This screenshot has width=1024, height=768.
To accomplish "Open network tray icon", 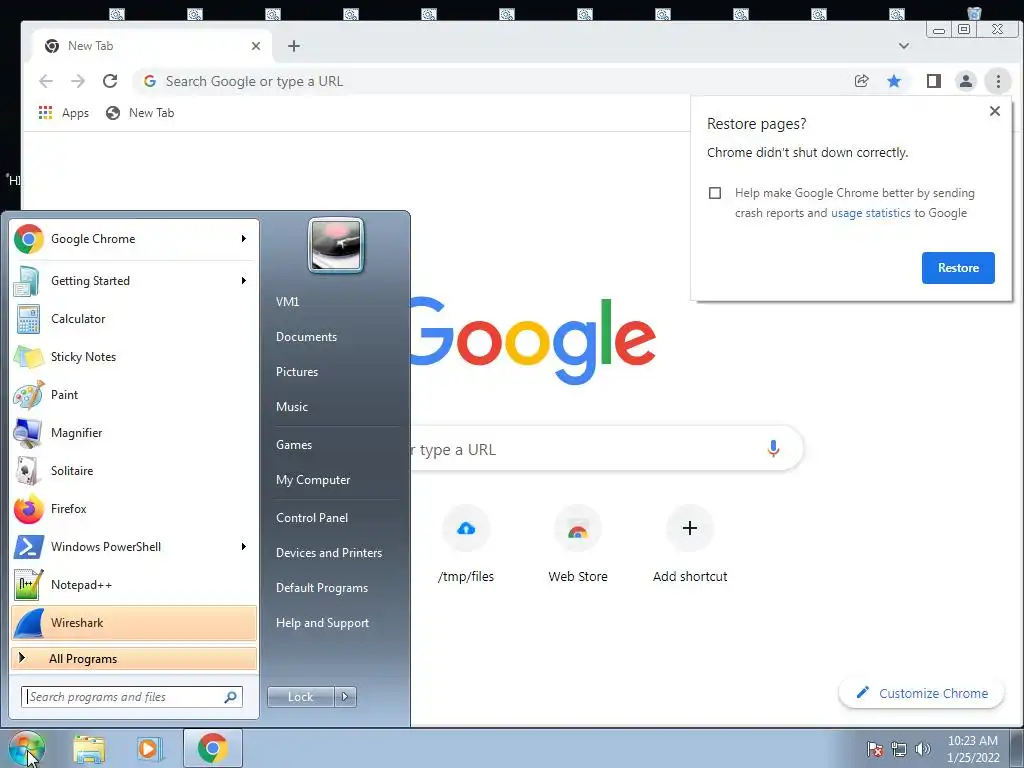I will tap(899, 749).
